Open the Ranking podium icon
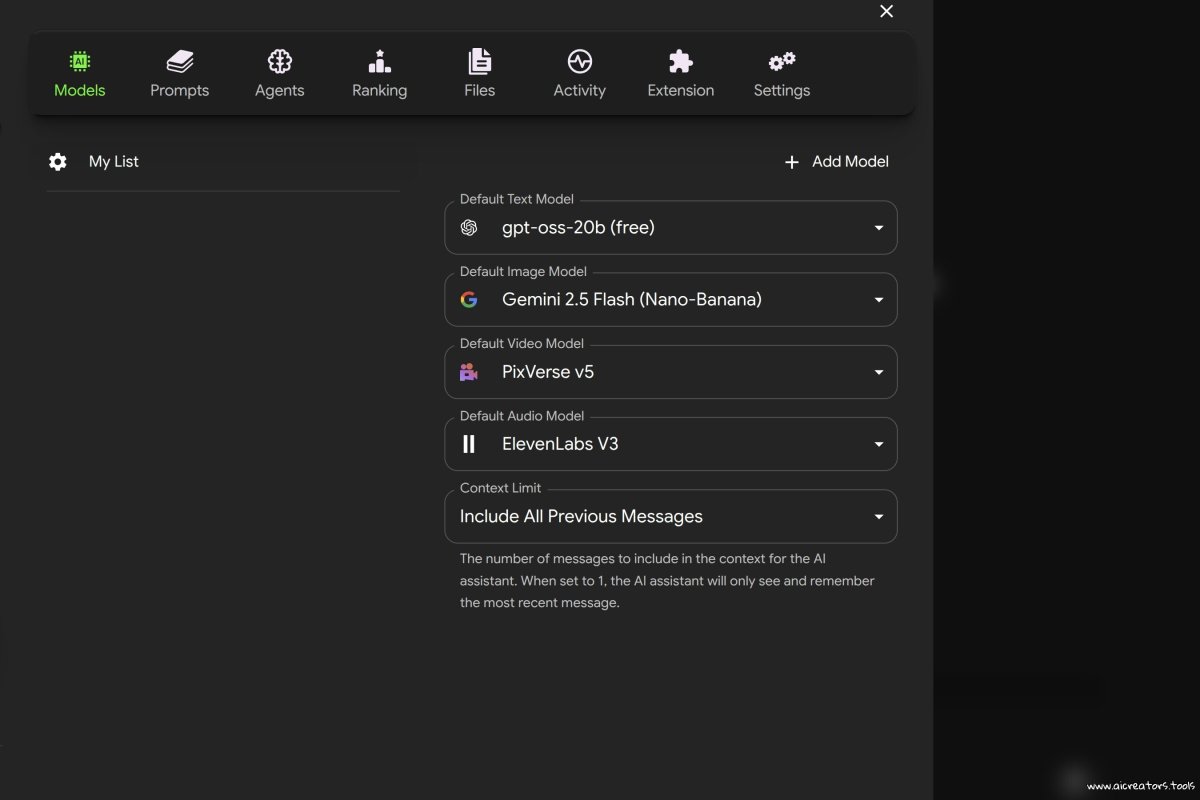The width and height of the screenshot is (1200, 800). pos(379,60)
